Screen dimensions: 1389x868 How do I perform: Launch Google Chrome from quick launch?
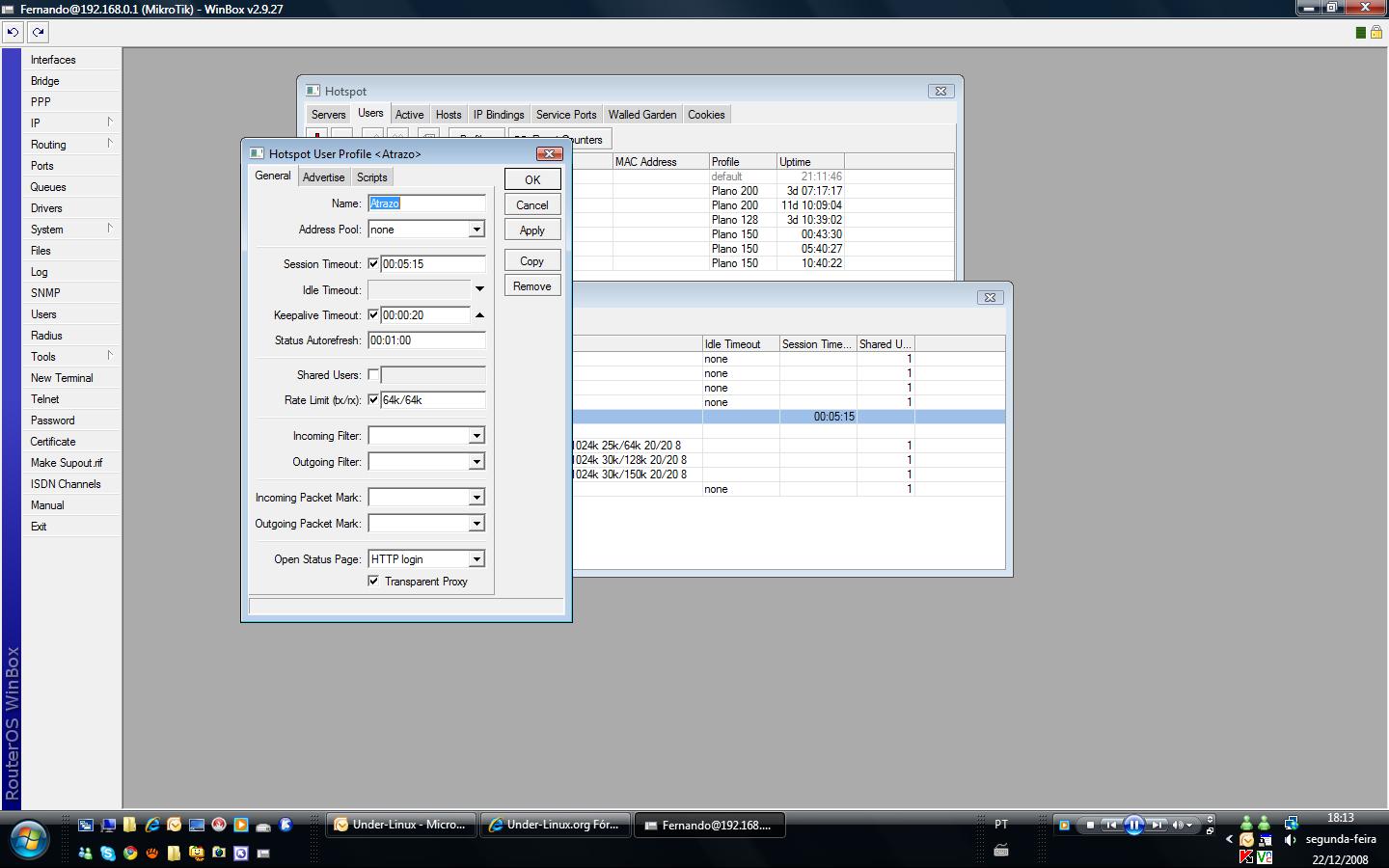point(129,854)
